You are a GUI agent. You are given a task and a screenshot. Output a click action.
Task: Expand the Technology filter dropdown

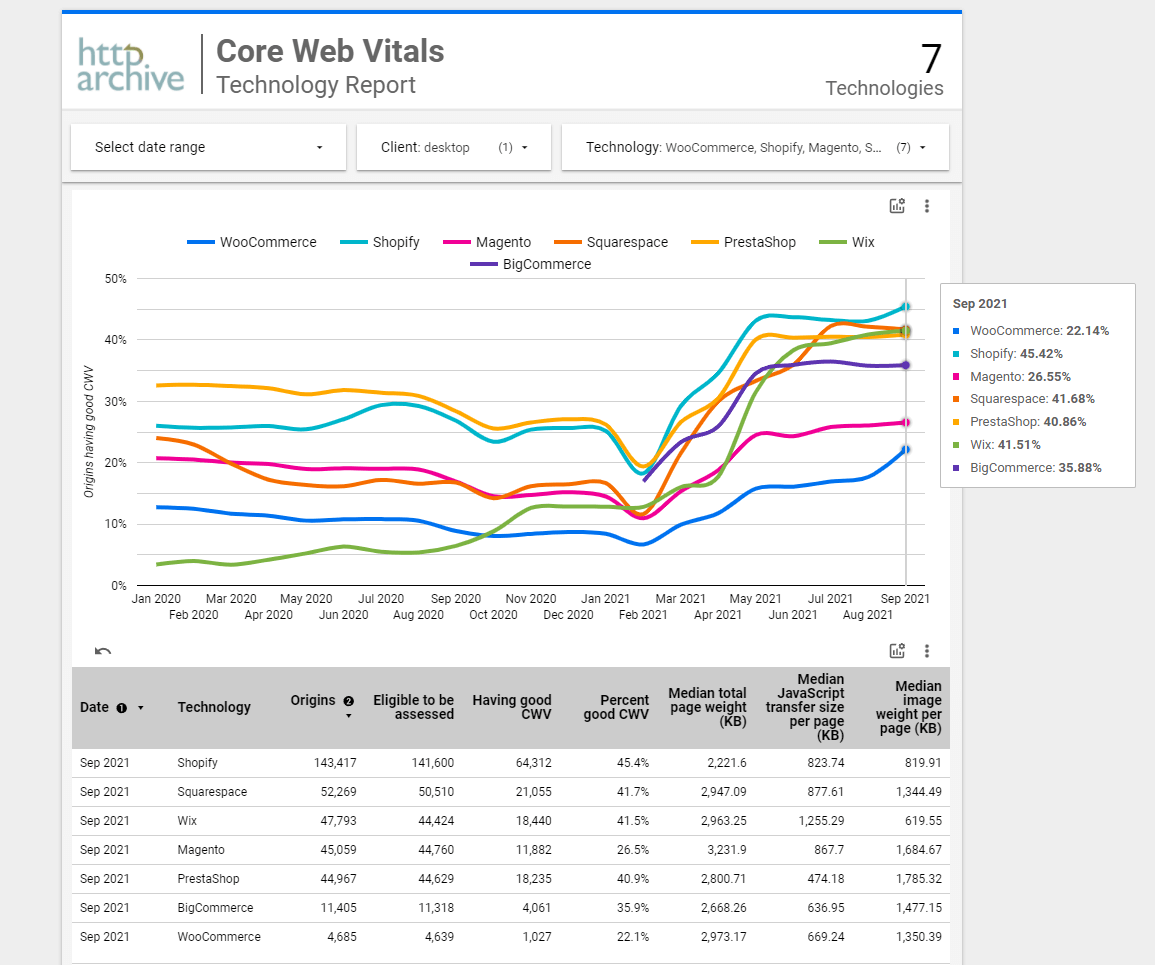755,147
